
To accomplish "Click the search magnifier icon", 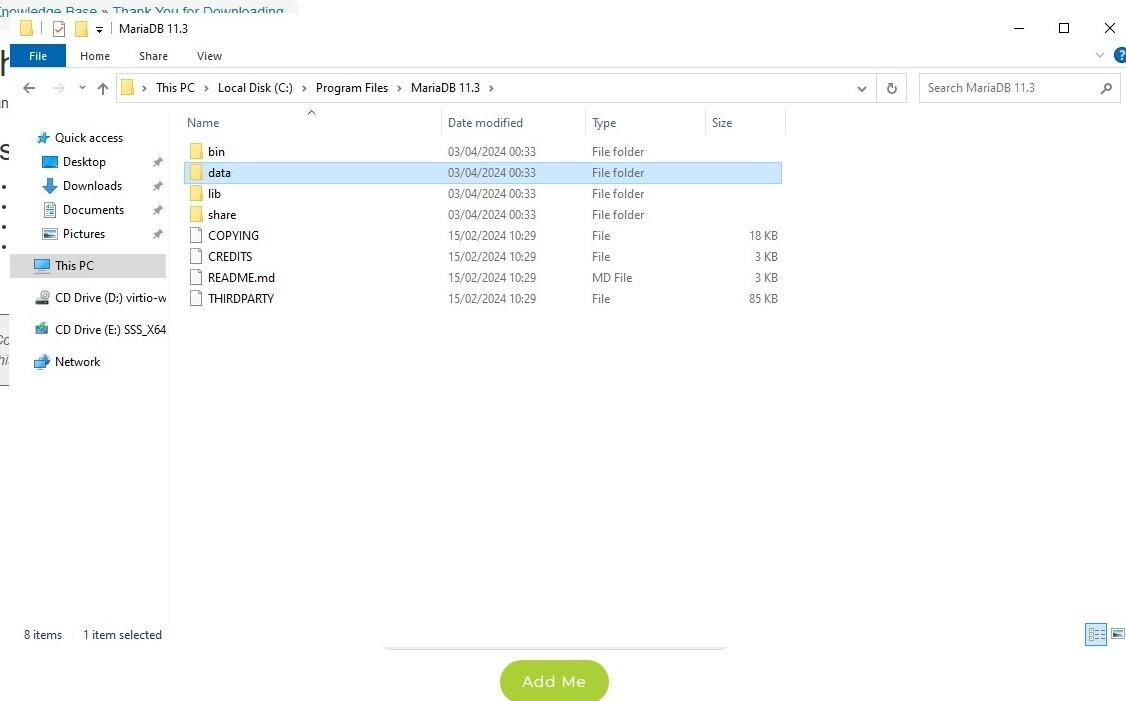I will point(1106,88).
